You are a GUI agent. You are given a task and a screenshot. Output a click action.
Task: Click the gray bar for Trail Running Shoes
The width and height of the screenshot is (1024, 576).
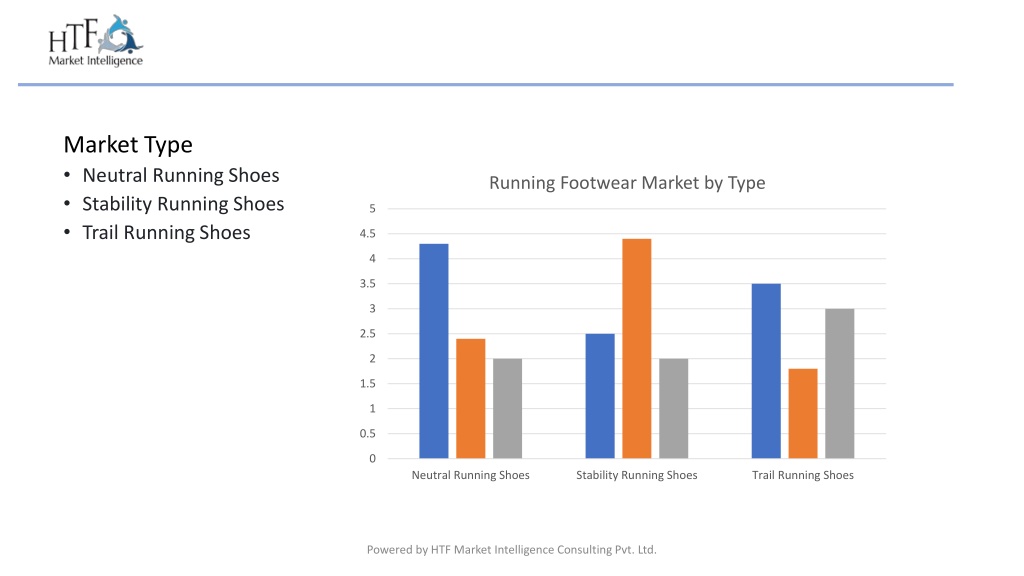840,383
